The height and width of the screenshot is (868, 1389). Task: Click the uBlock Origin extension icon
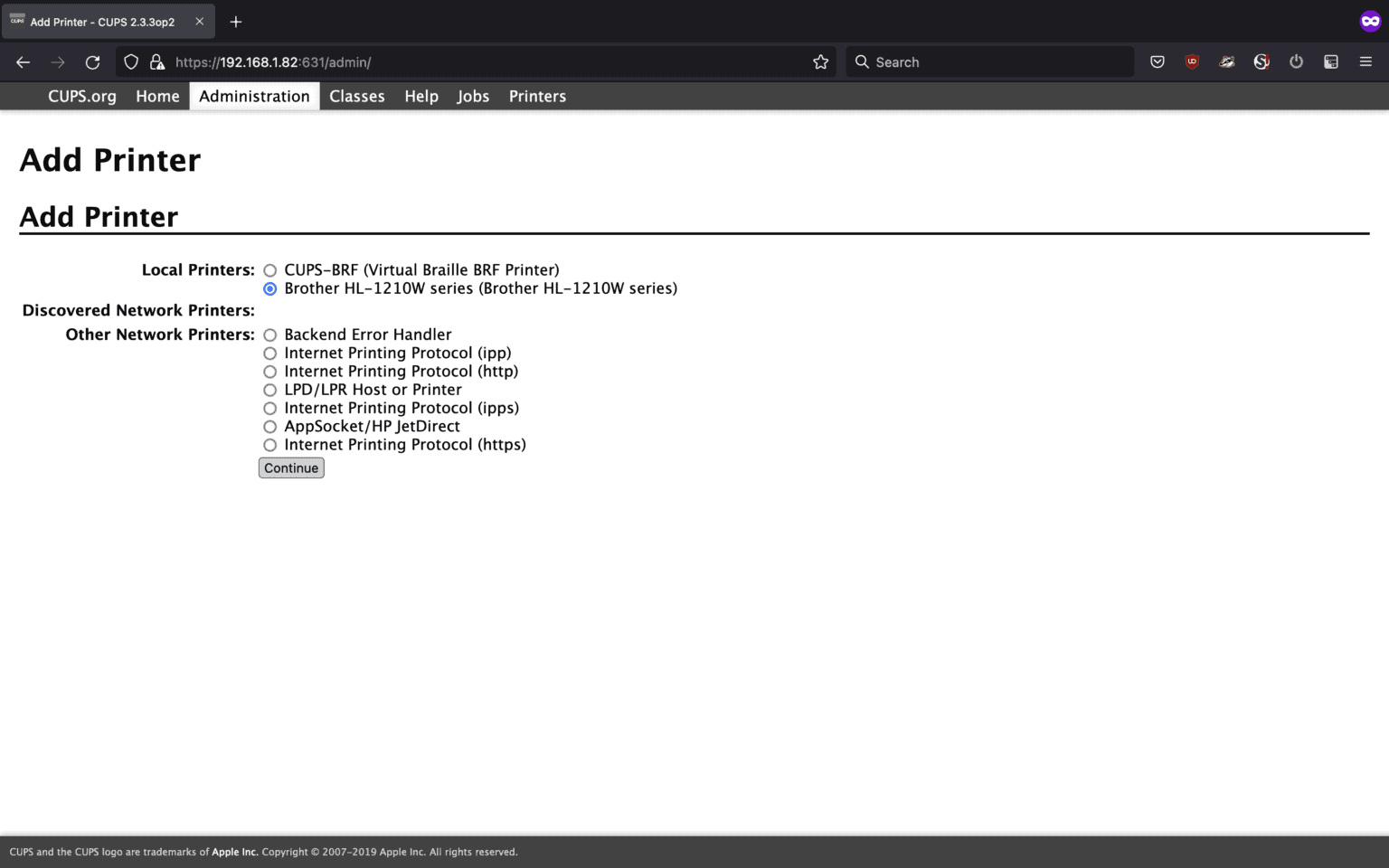(x=1192, y=62)
